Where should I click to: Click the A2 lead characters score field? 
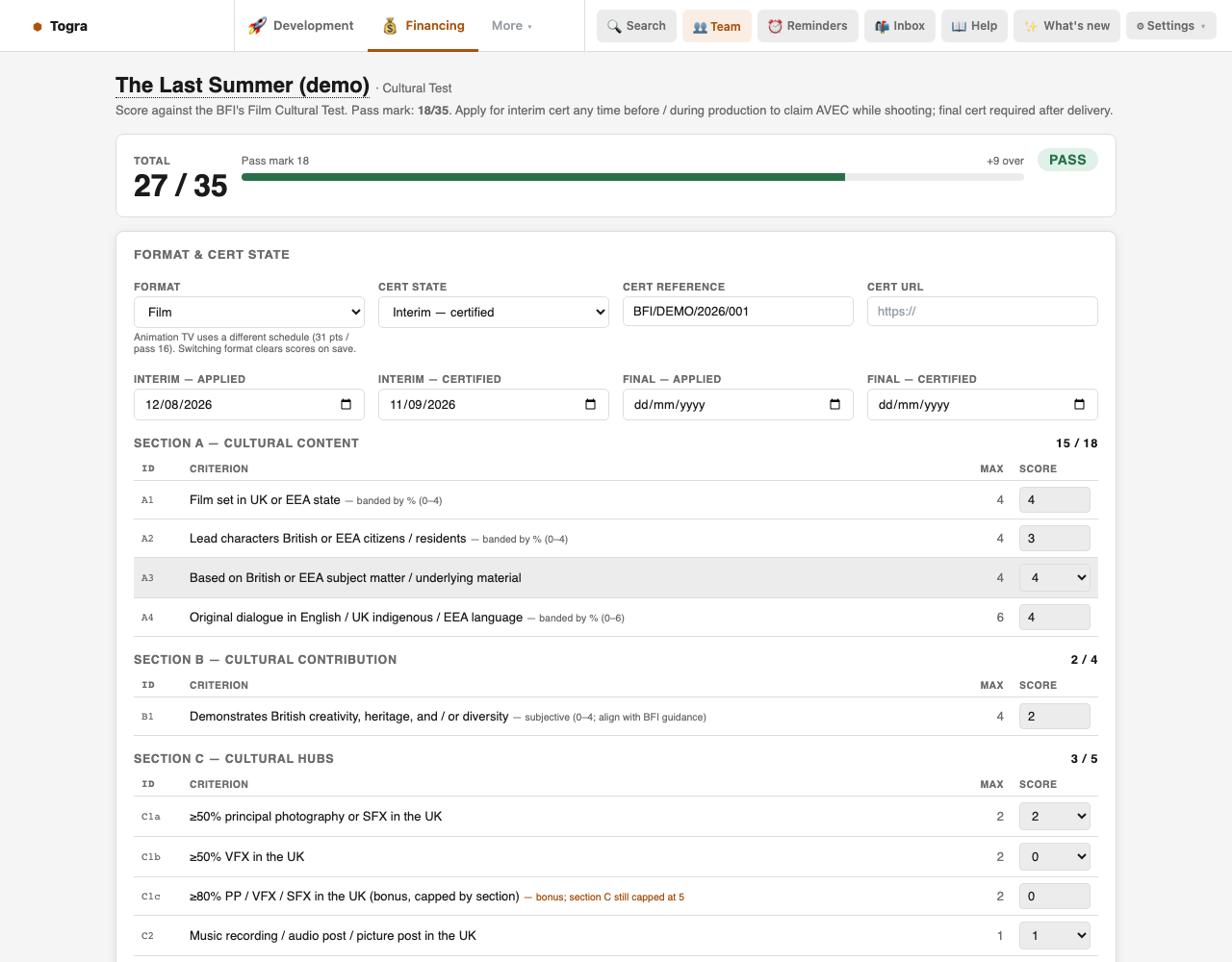(1055, 538)
